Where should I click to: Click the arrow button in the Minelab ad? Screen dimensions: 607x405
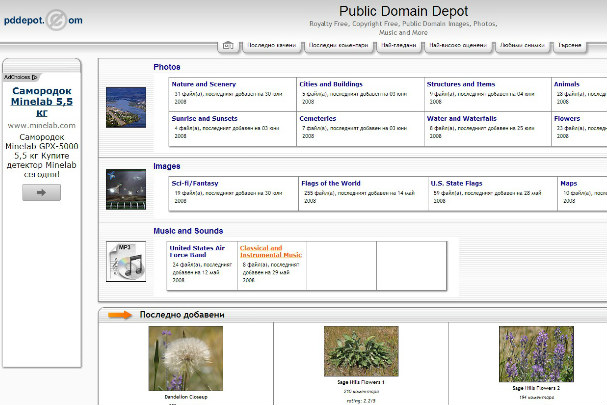41,192
